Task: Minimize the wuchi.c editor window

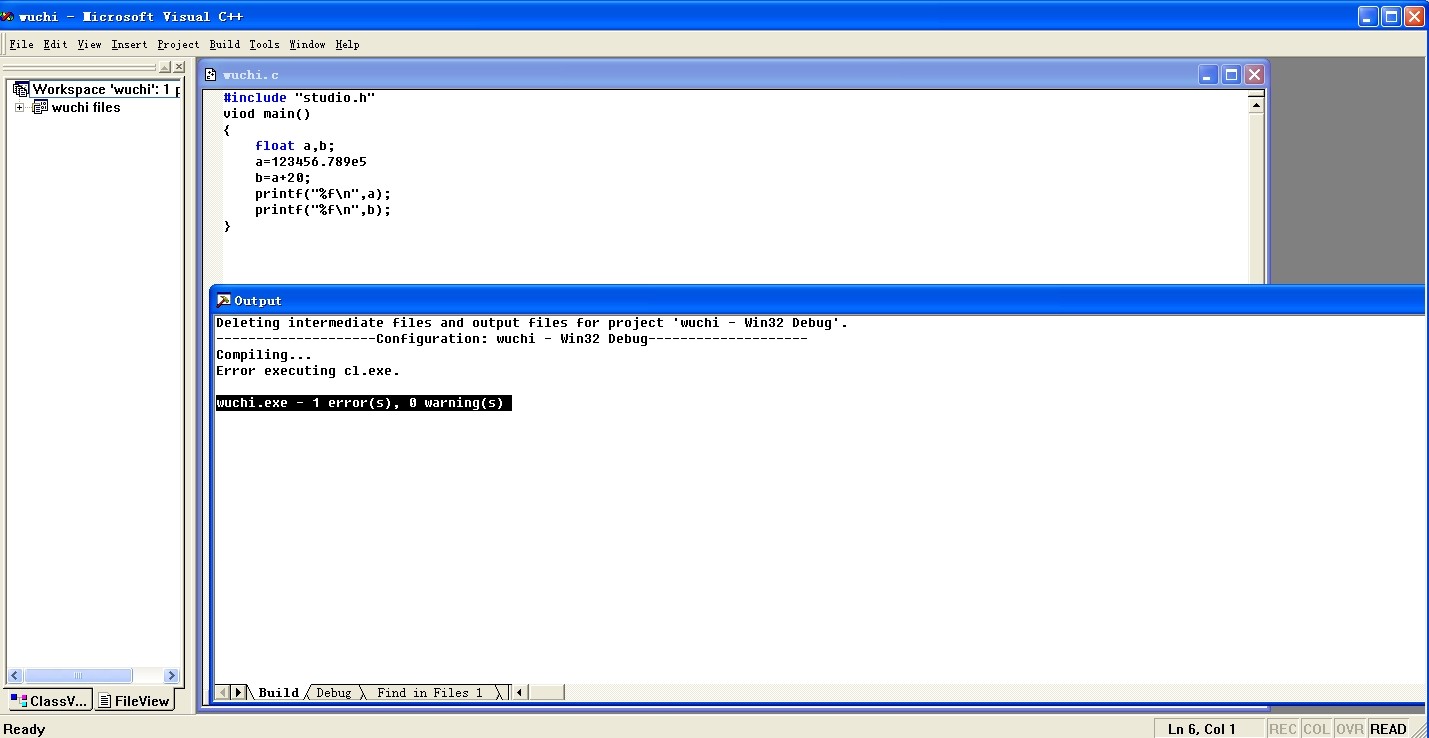Action: coord(1208,75)
